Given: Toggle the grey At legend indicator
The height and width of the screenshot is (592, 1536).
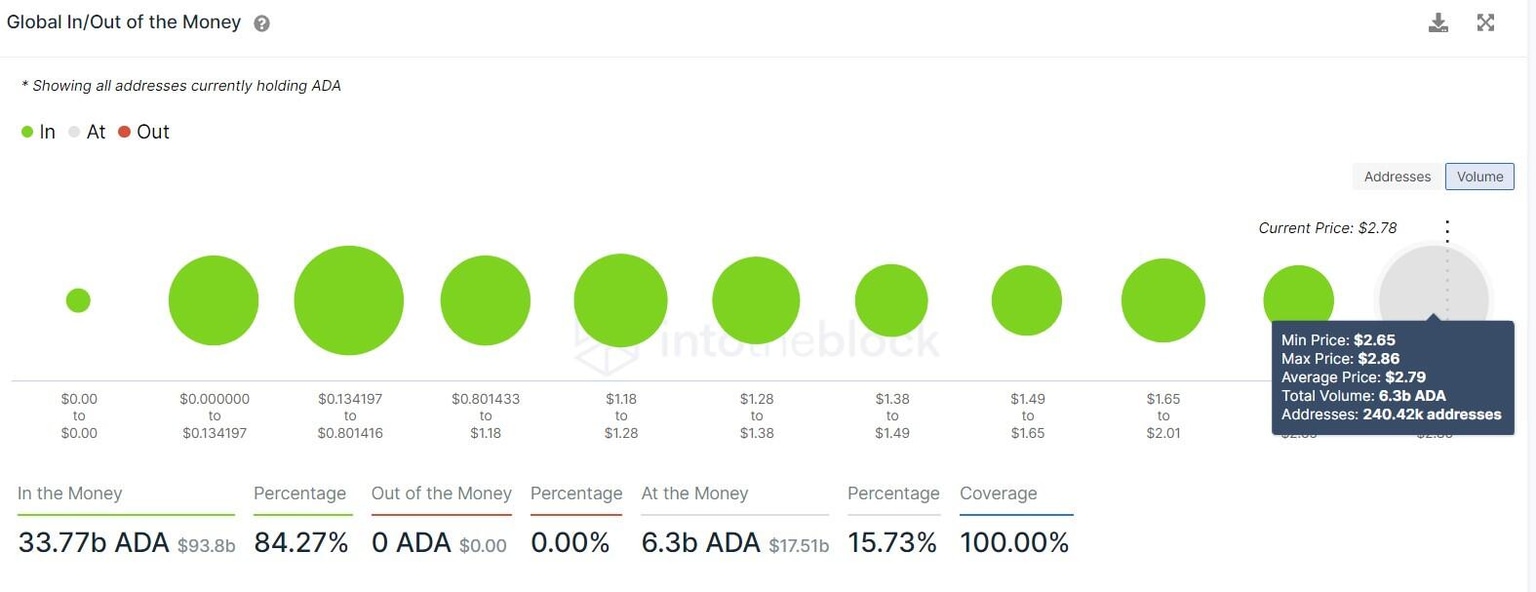Looking at the screenshot, I should [73, 131].
